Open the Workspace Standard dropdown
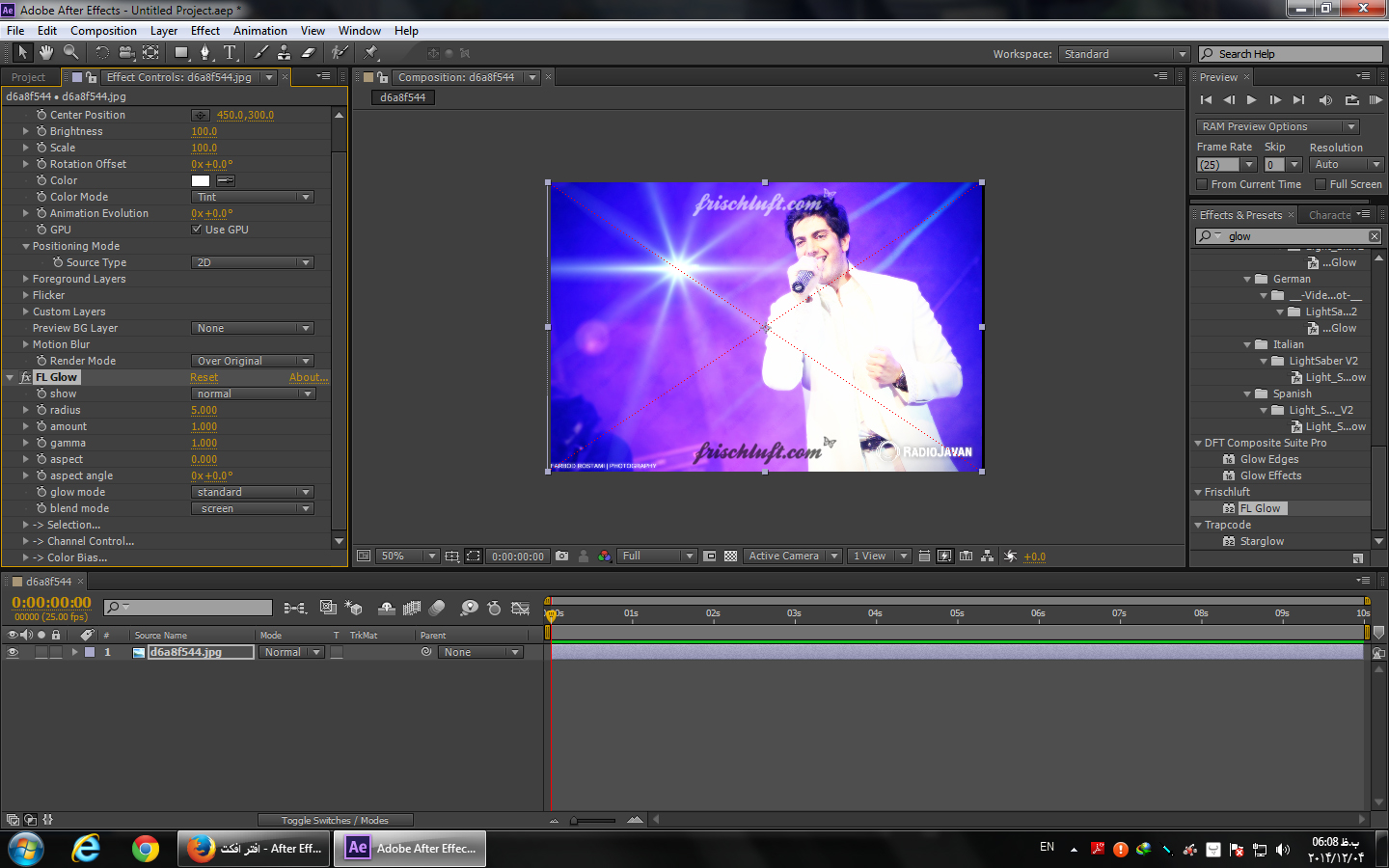 (1124, 54)
